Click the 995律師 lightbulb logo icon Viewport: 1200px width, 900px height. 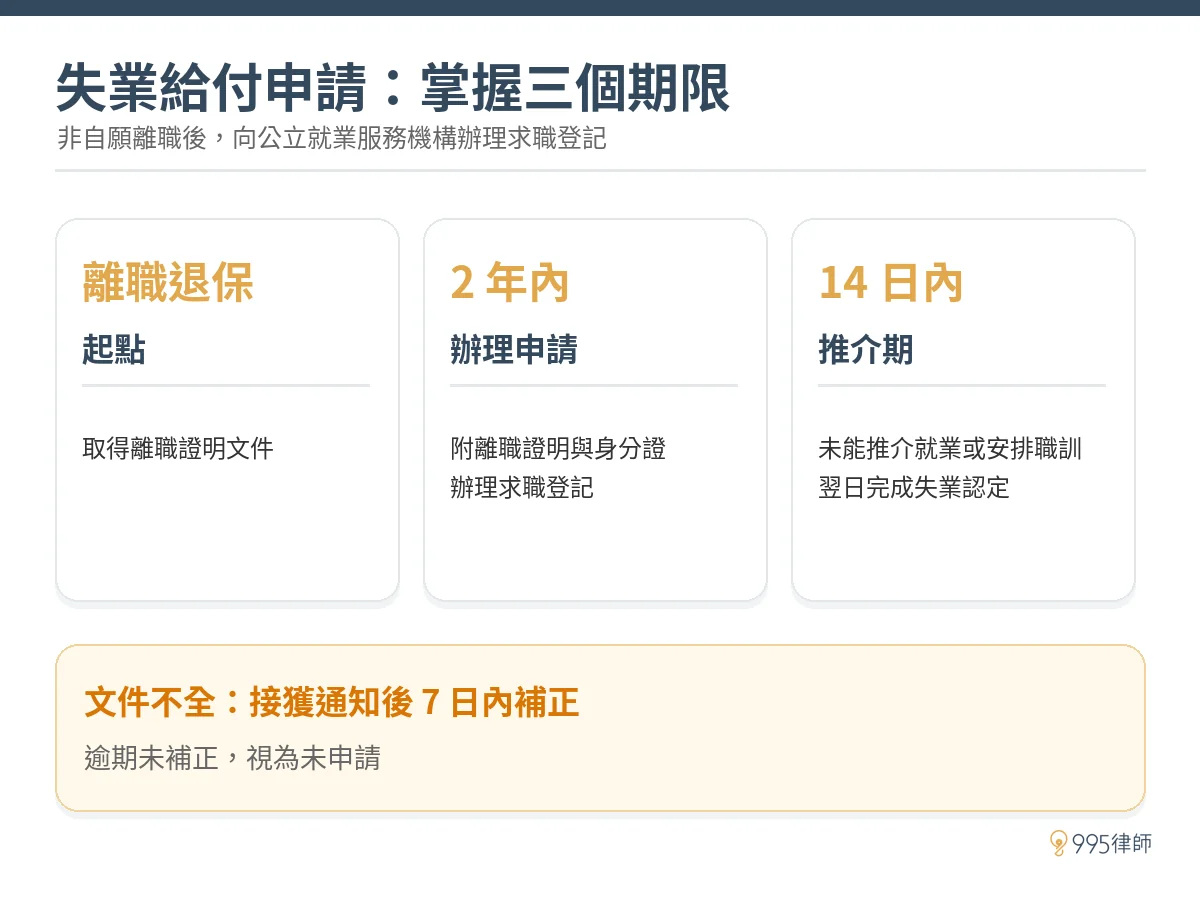(x=1059, y=843)
